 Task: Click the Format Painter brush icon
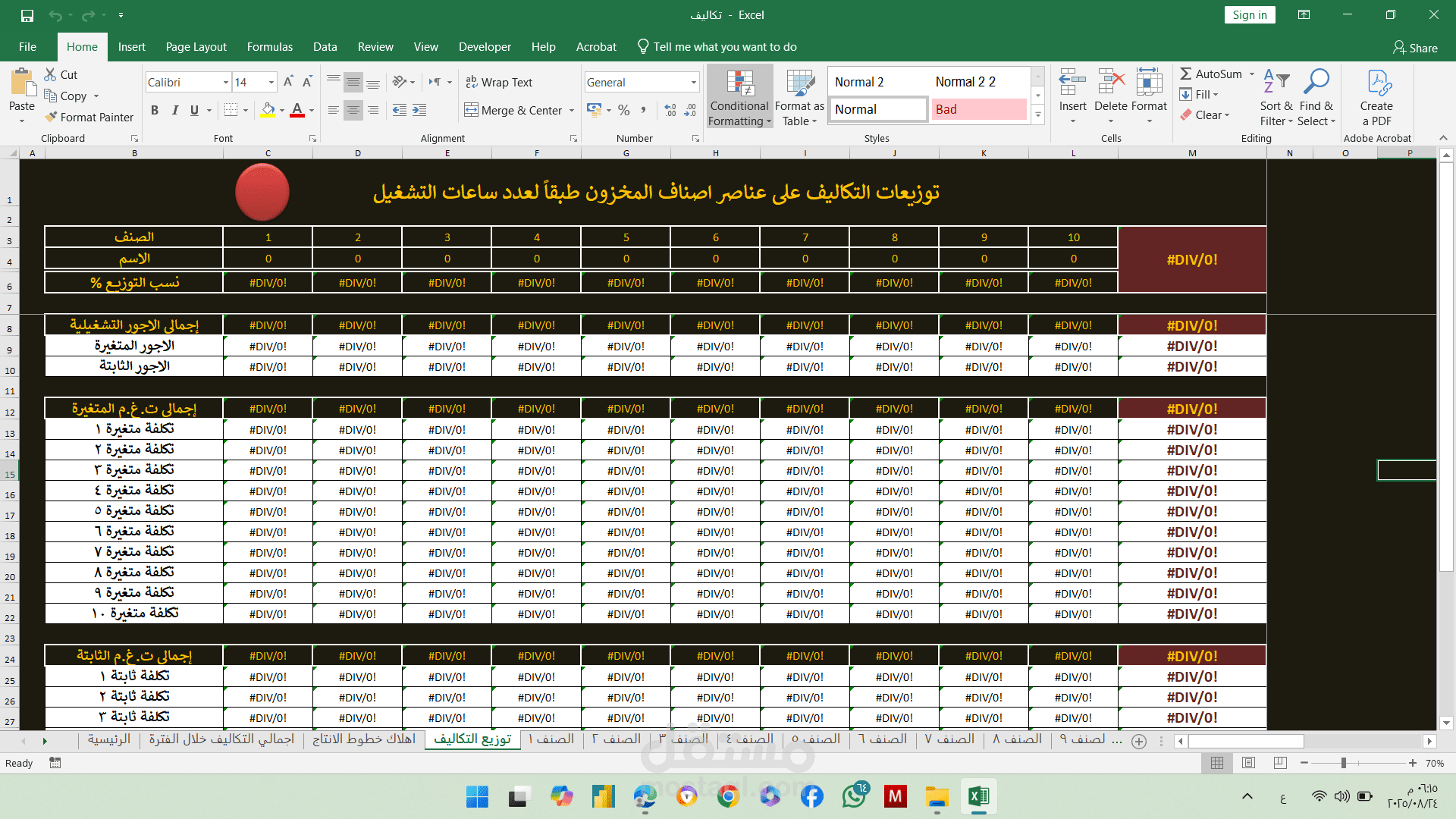(51, 118)
